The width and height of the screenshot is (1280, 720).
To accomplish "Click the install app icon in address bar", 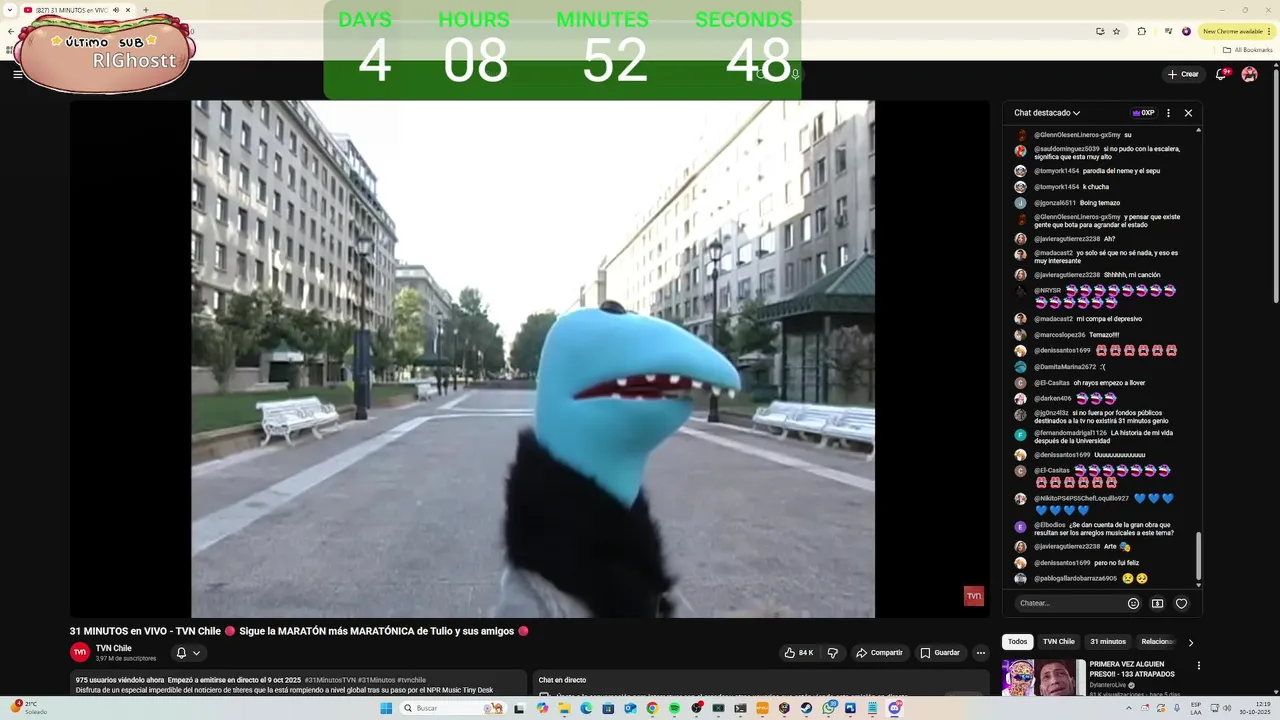I will pos(1100,31).
